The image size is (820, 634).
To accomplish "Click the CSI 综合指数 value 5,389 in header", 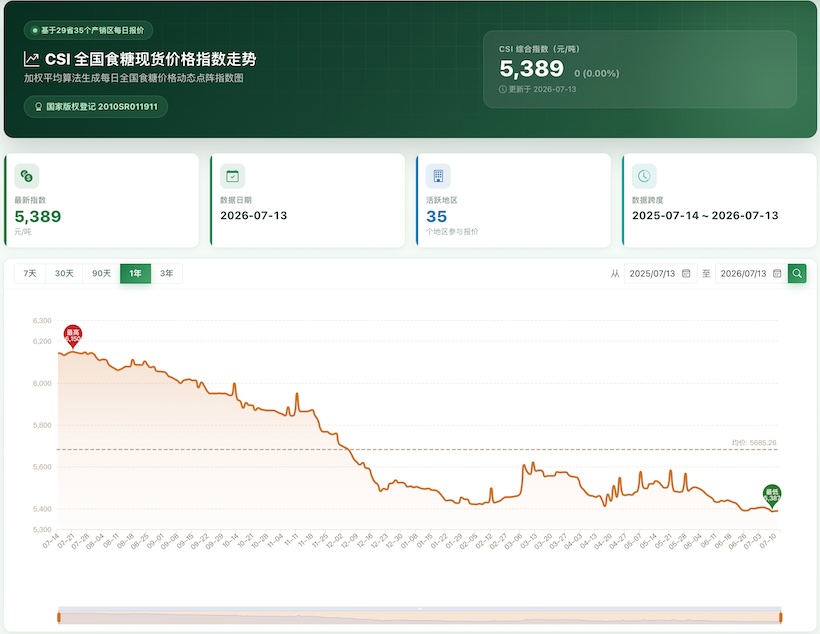I will tap(531, 69).
